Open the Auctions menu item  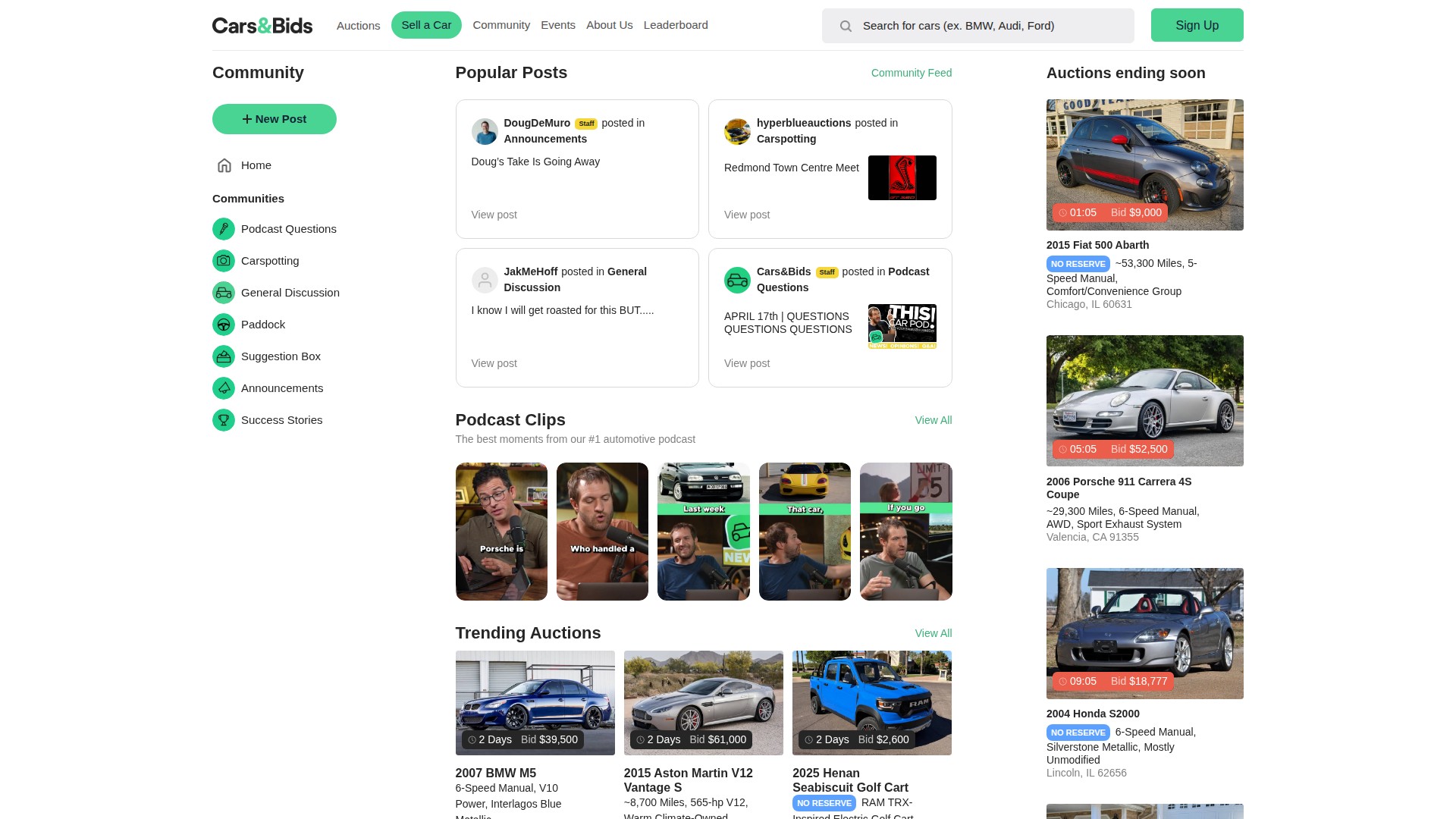358,26
